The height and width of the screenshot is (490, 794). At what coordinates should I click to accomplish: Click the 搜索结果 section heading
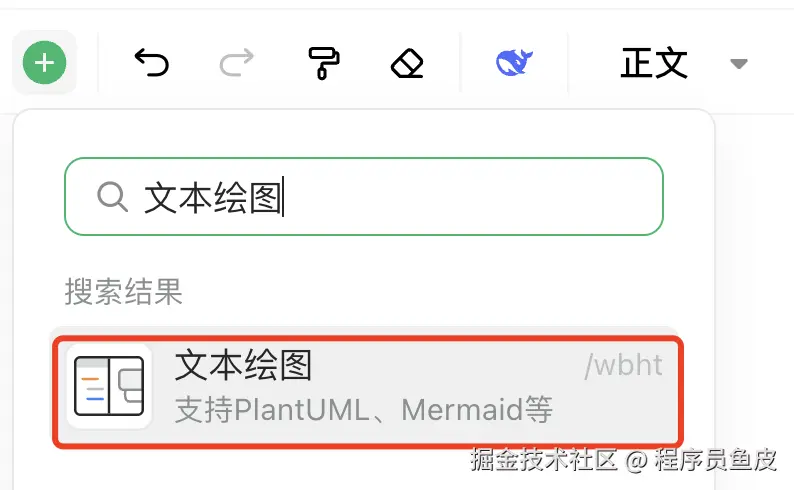(x=123, y=292)
